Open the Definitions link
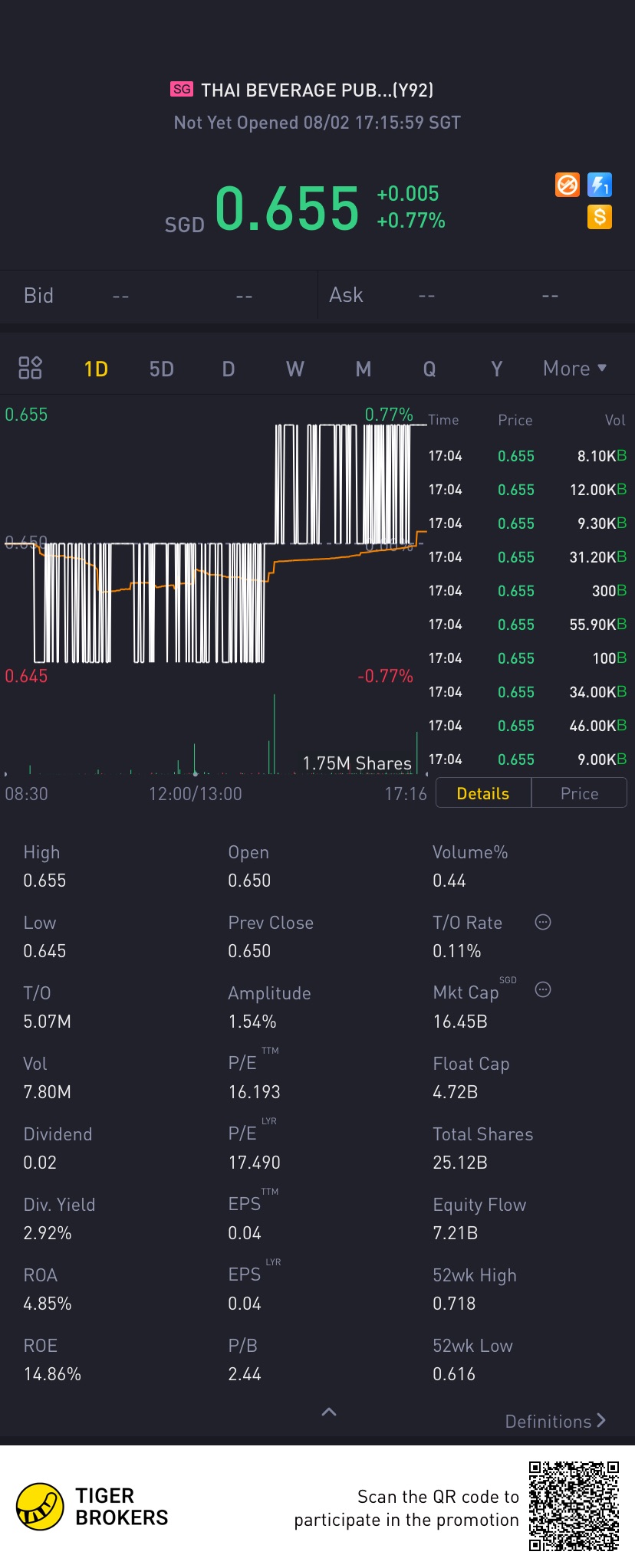635x1568 pixels. point(555,1422)
